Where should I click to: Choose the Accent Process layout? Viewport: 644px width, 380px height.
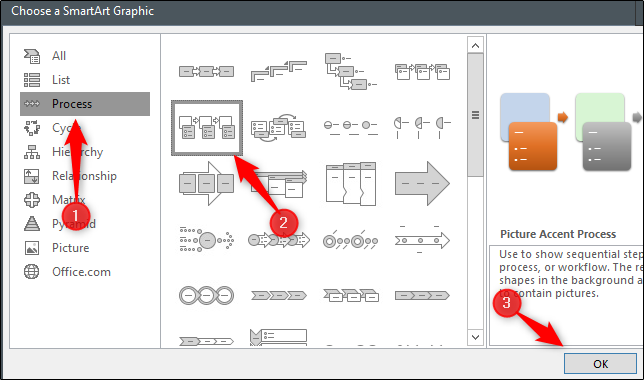coord(422,71)
